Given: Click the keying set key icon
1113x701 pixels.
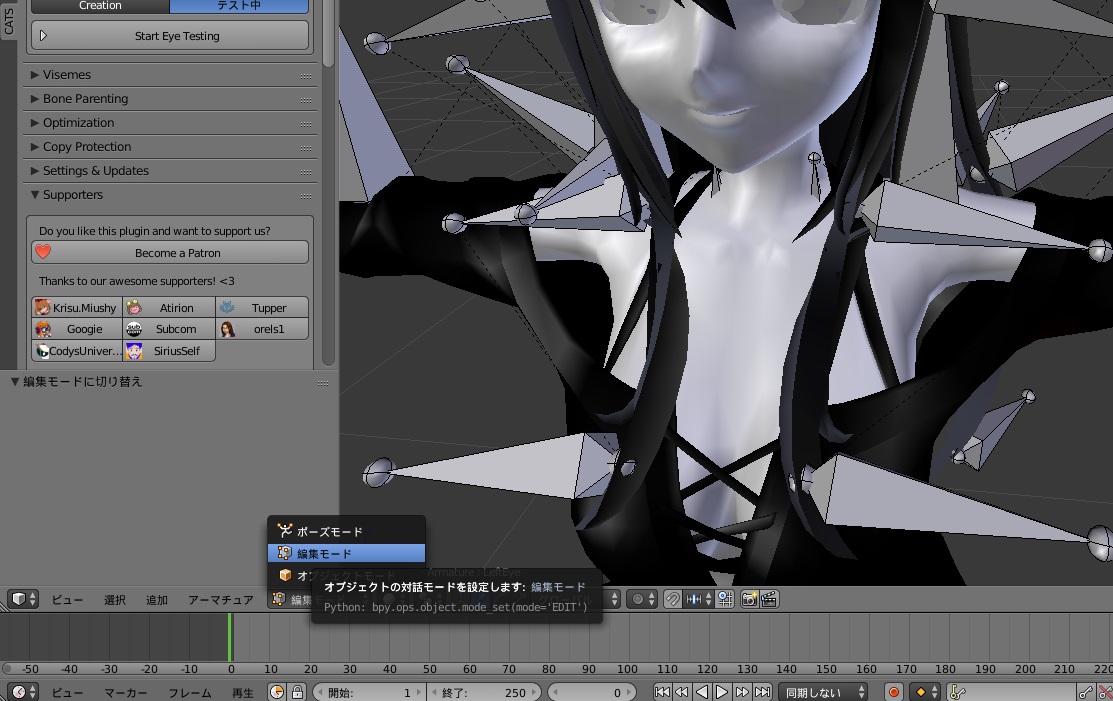Looking at the screenshot, I should pos(957,692).
